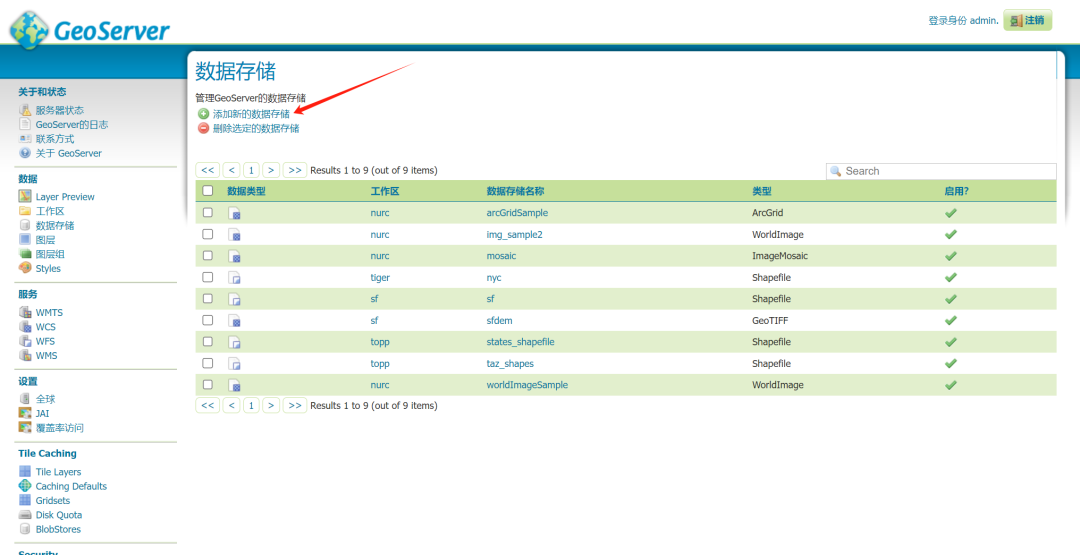Click the WCS service icon
Viewport: 1080px width, 555px height.
tap(25, 326)
